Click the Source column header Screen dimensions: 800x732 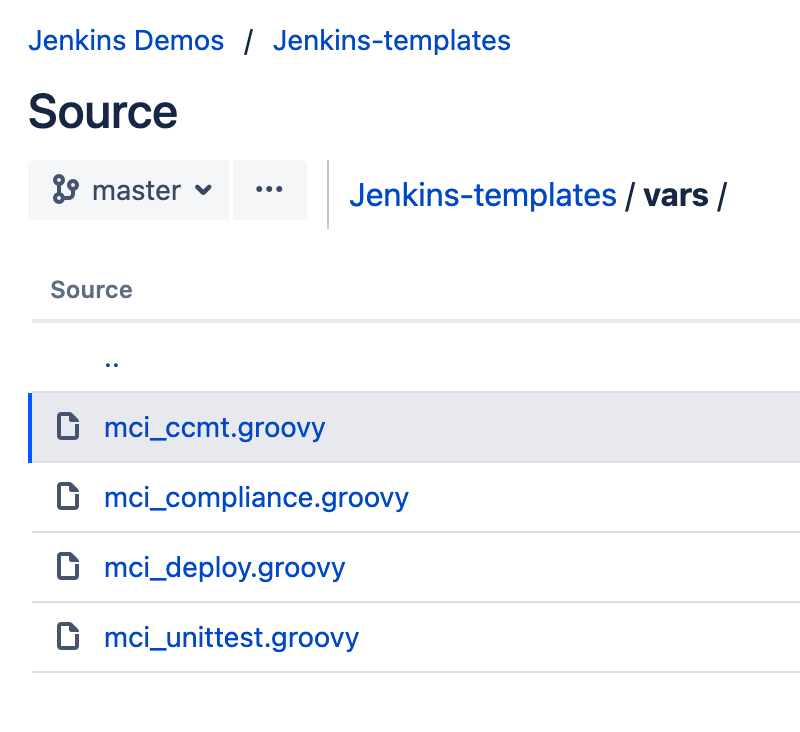pos(91,290)
